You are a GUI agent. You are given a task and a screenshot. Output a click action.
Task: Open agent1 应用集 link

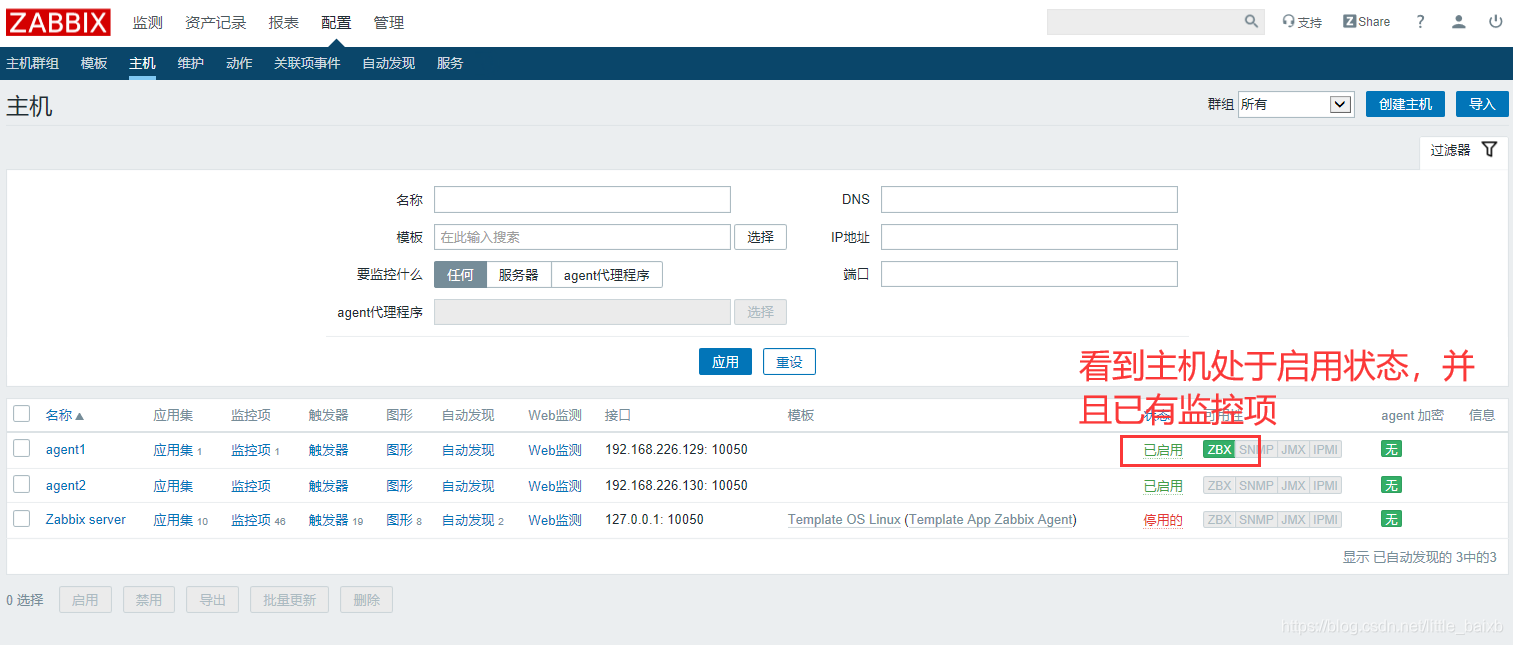tap(173, 450)
